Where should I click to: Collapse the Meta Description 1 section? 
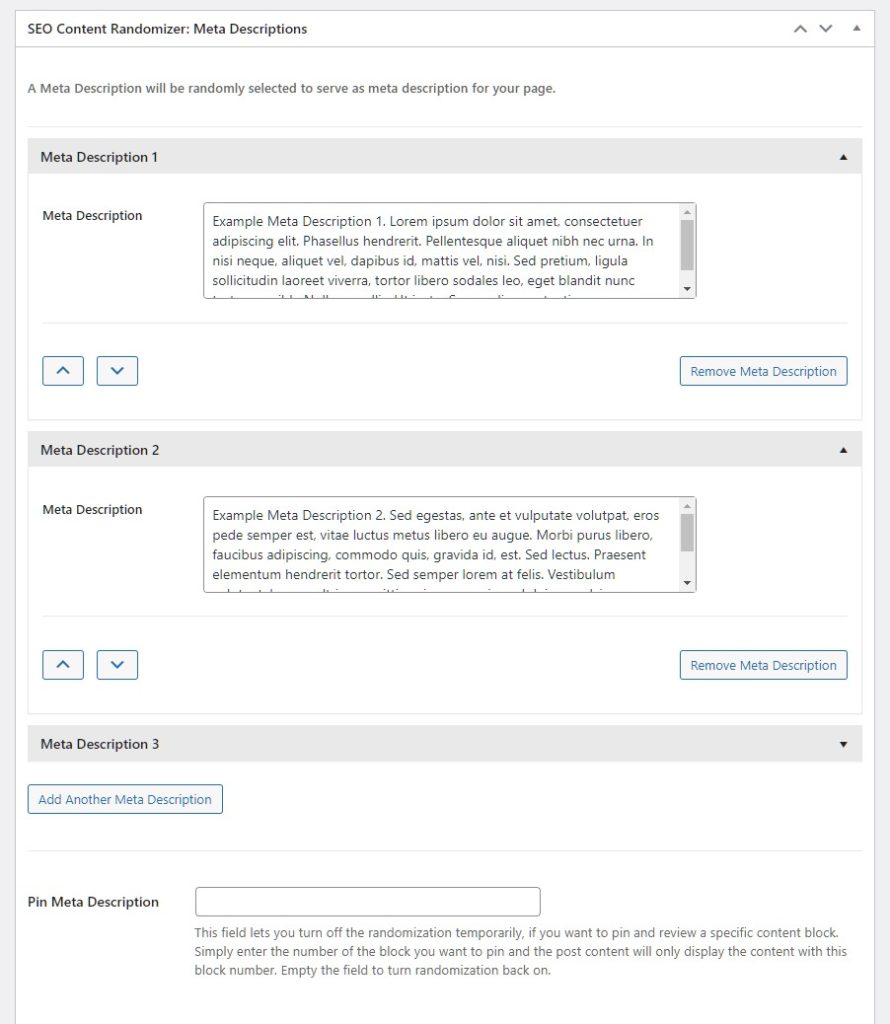coord(841,157)
